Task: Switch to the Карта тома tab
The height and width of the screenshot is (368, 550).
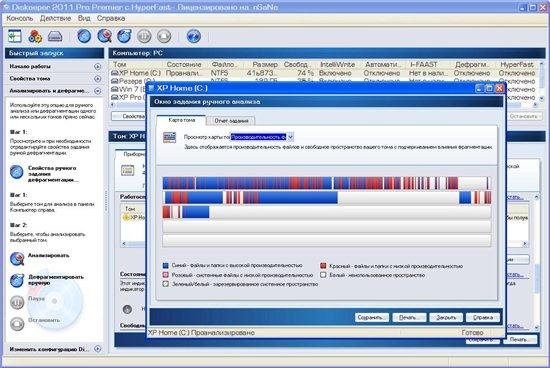Action: 181,120
